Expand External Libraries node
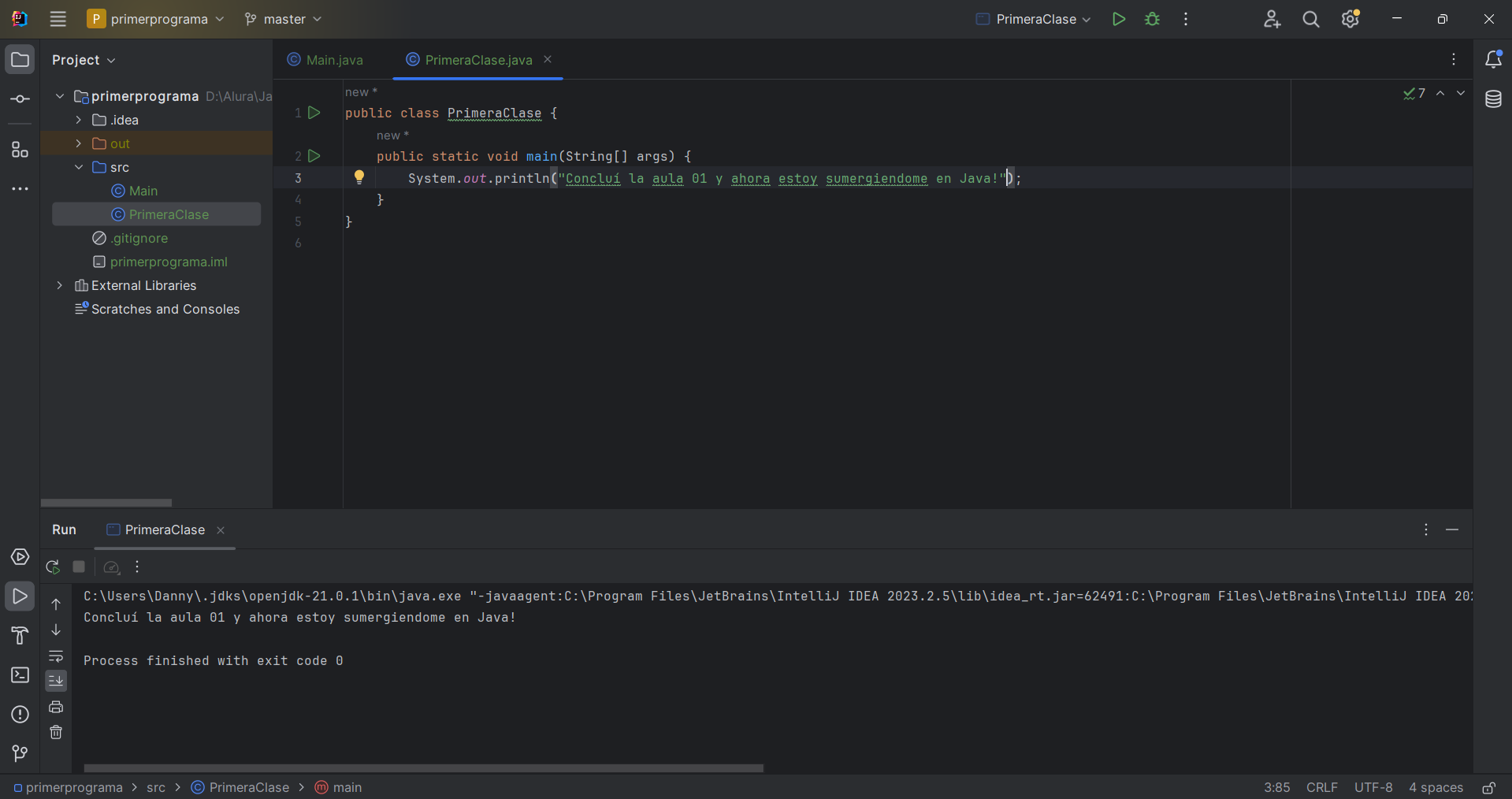 [x=60, y=285]
